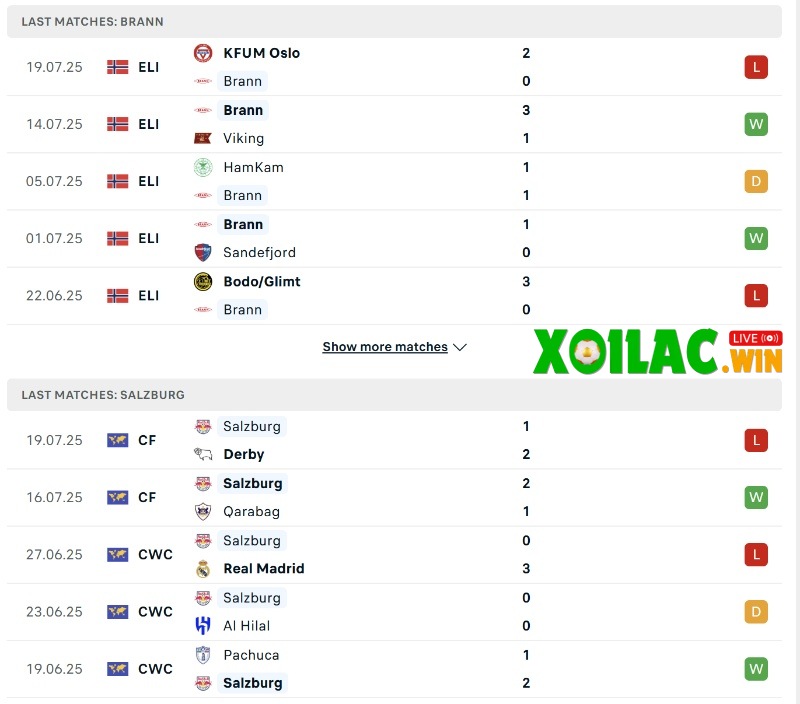Image resolution: width=800 pixels, height=704 pixels.
Task: Click the Real Madrid crest icon
Action: (x=203, y=568)
